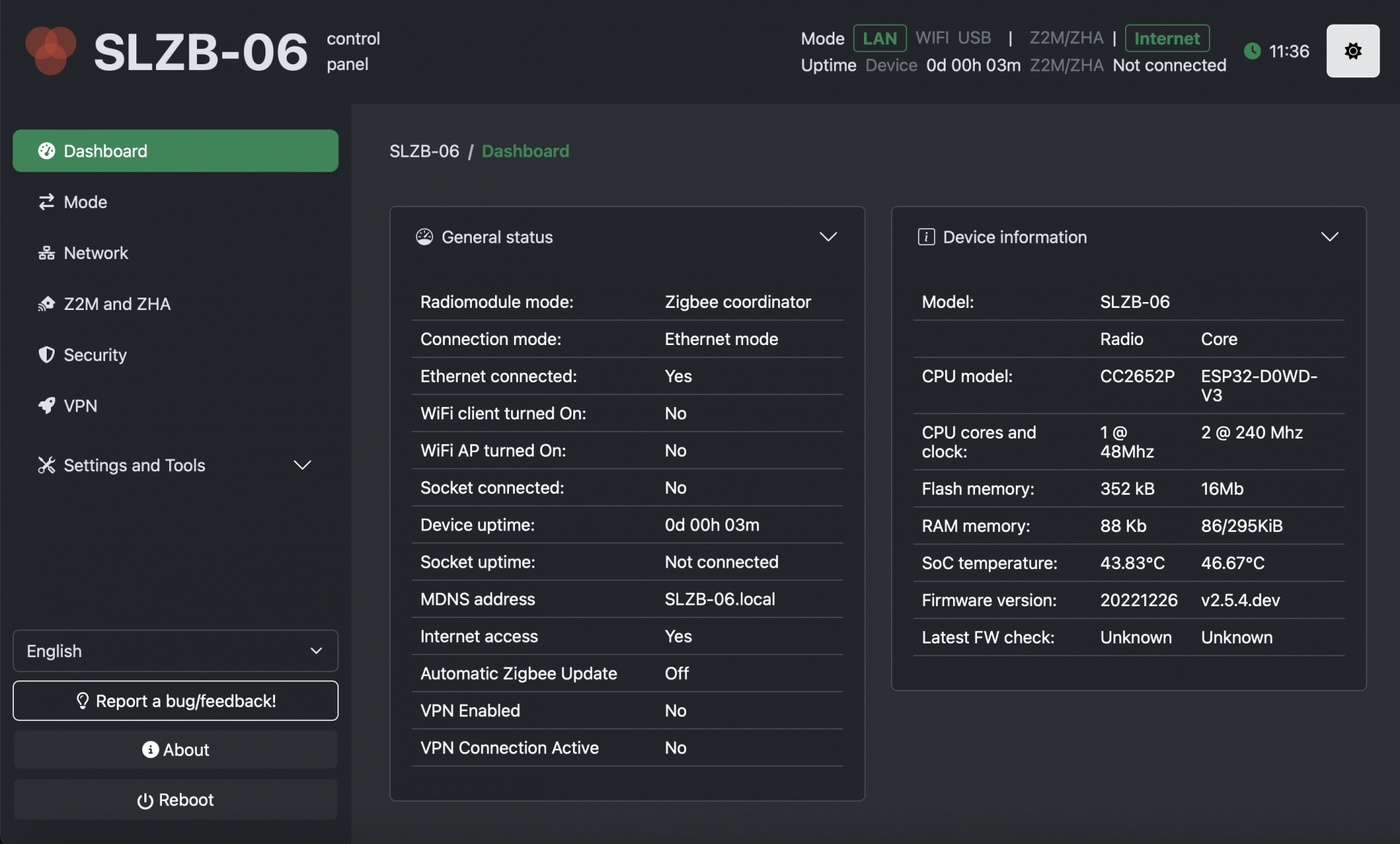Select the Security shield icon
Viewport: 1400px width, 844px height.
pos(47,355)
